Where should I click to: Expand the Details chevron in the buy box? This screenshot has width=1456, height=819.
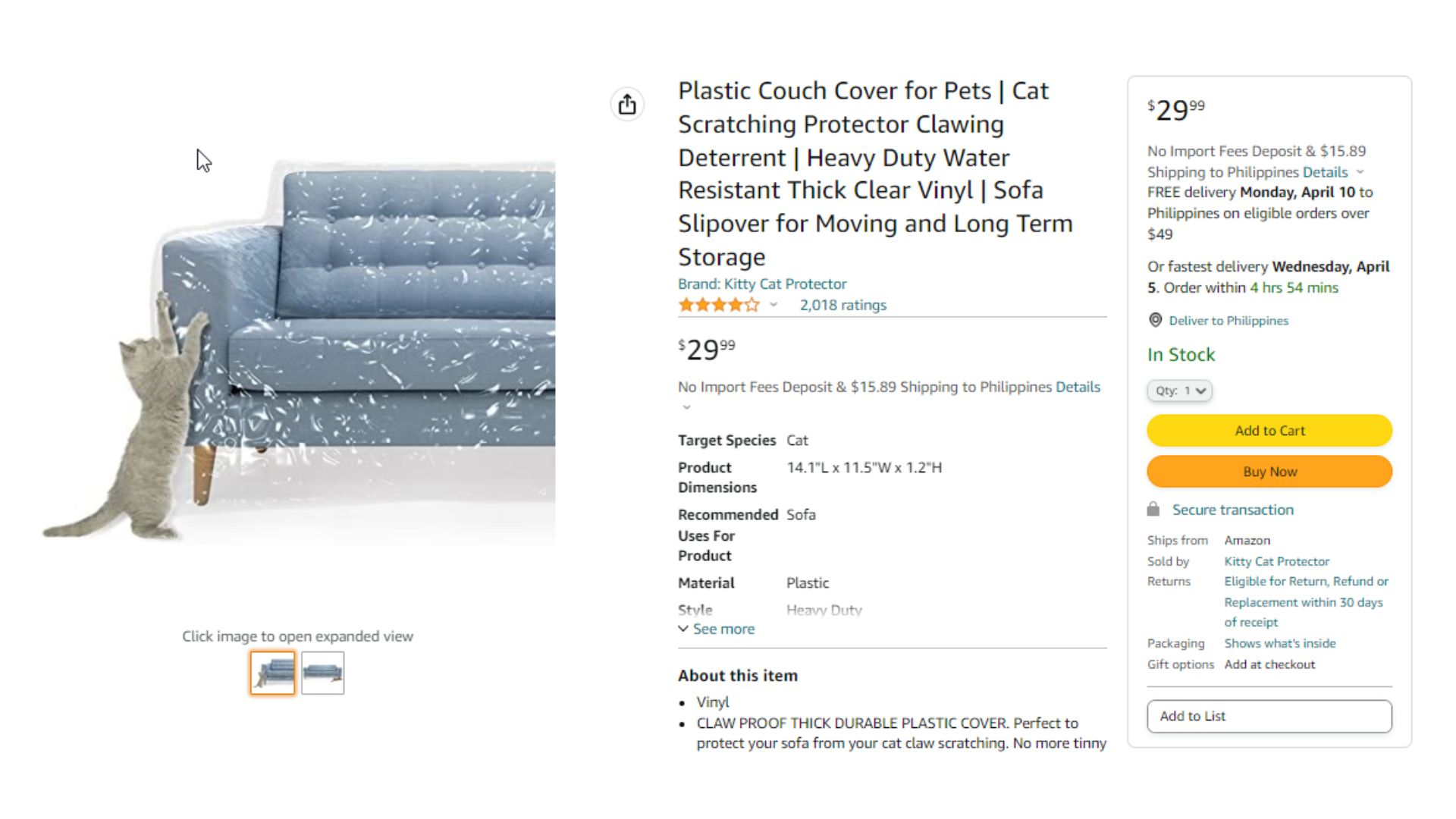coord(1360,172)
